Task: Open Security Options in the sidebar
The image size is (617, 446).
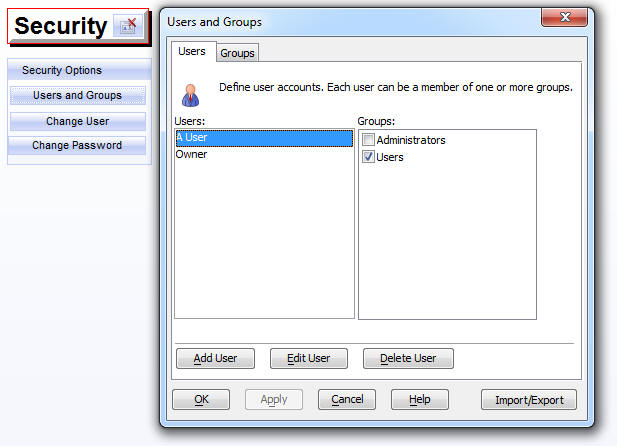Action: coord(79,71)
